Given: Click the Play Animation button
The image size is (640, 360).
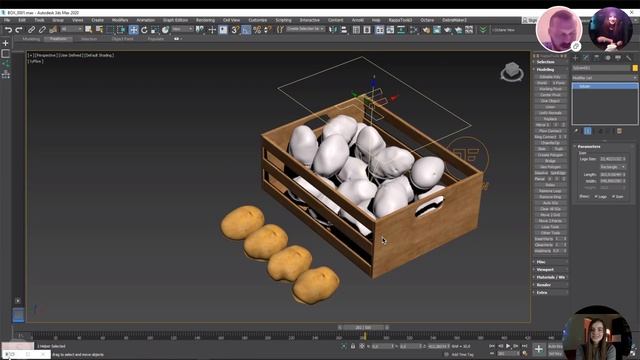Looking at the screenshot, I should tap(508, 346).
